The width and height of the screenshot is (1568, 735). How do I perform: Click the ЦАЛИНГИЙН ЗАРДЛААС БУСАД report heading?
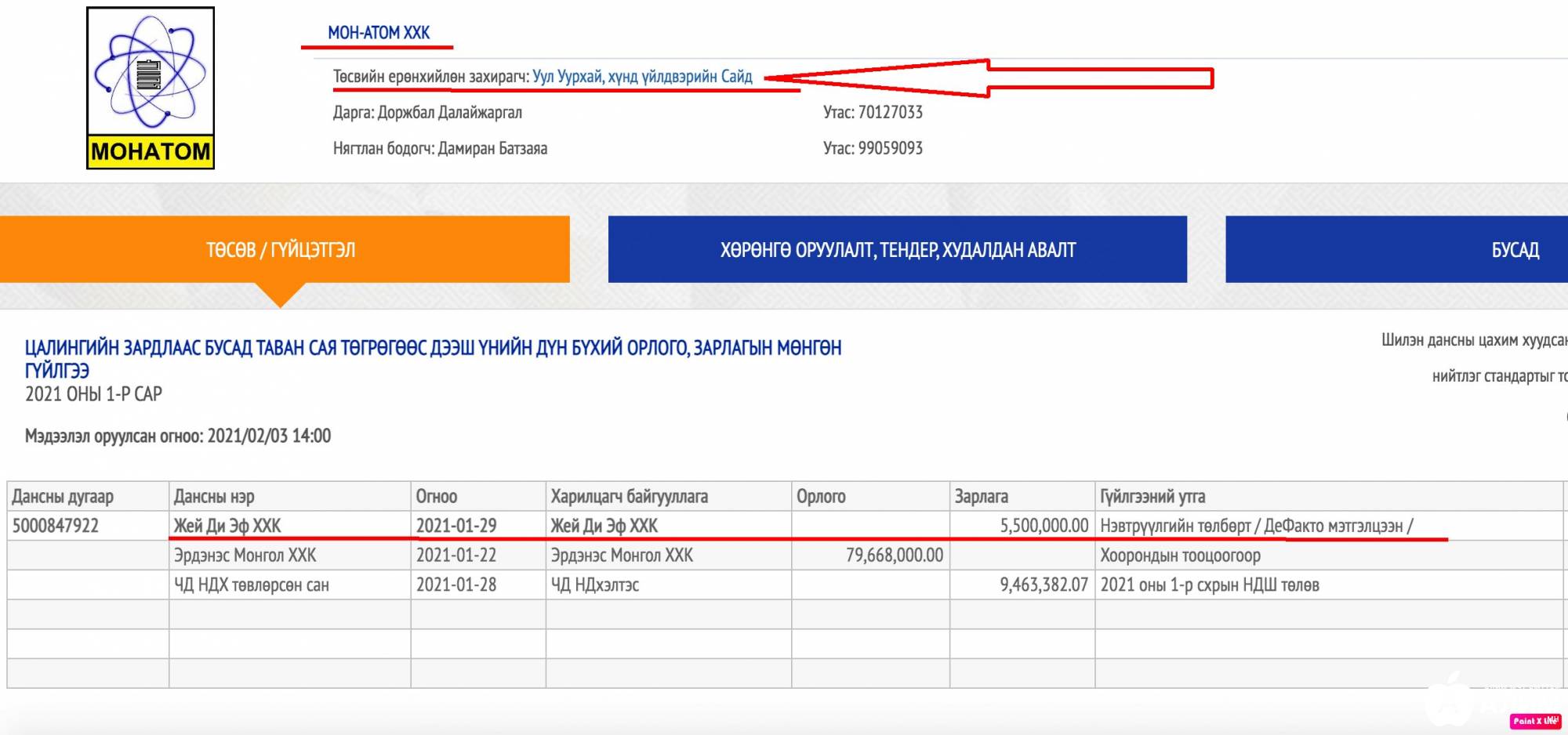coord(433,359)
